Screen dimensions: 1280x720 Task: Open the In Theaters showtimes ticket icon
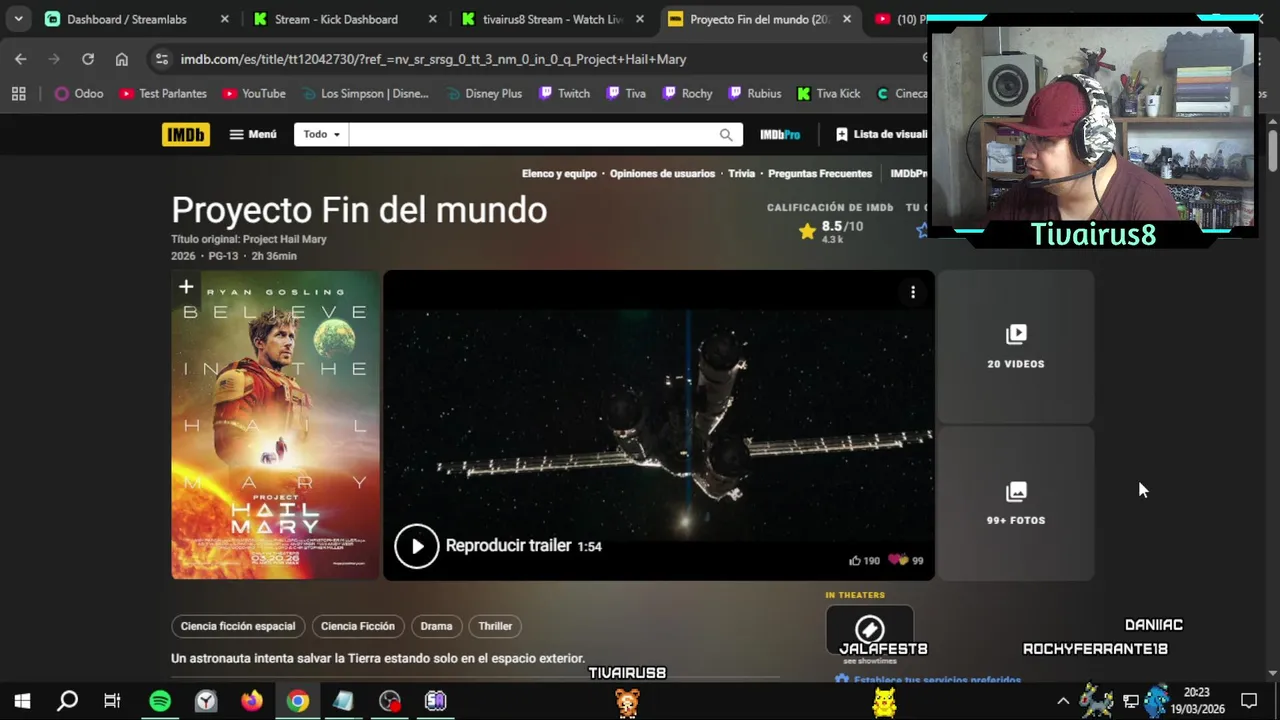[869, 630]
